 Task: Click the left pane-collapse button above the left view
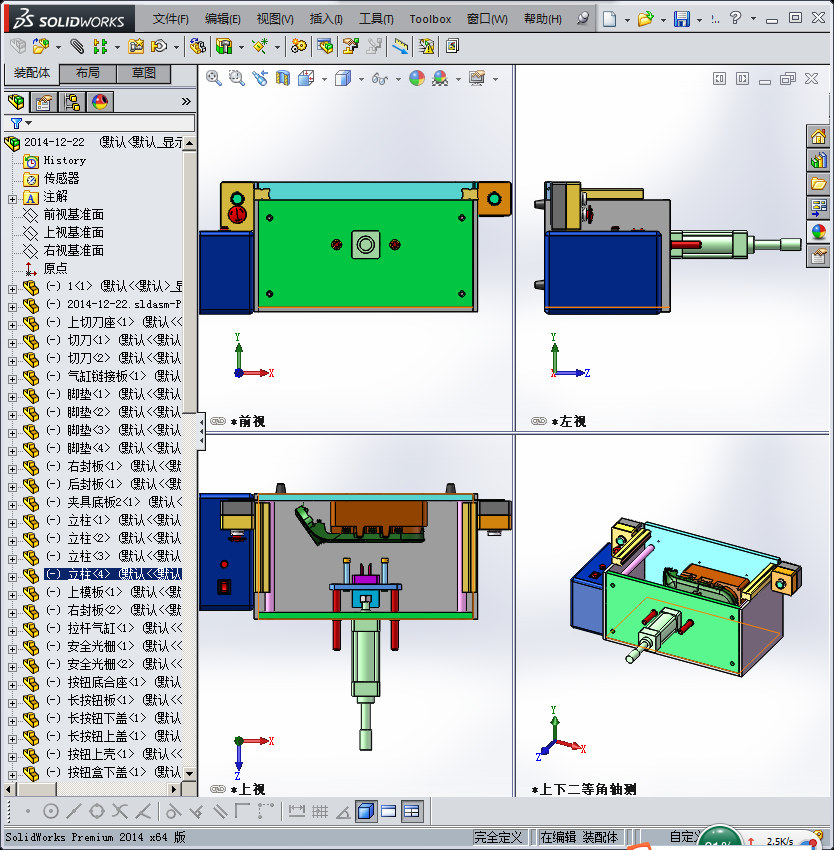coord(719,79)
